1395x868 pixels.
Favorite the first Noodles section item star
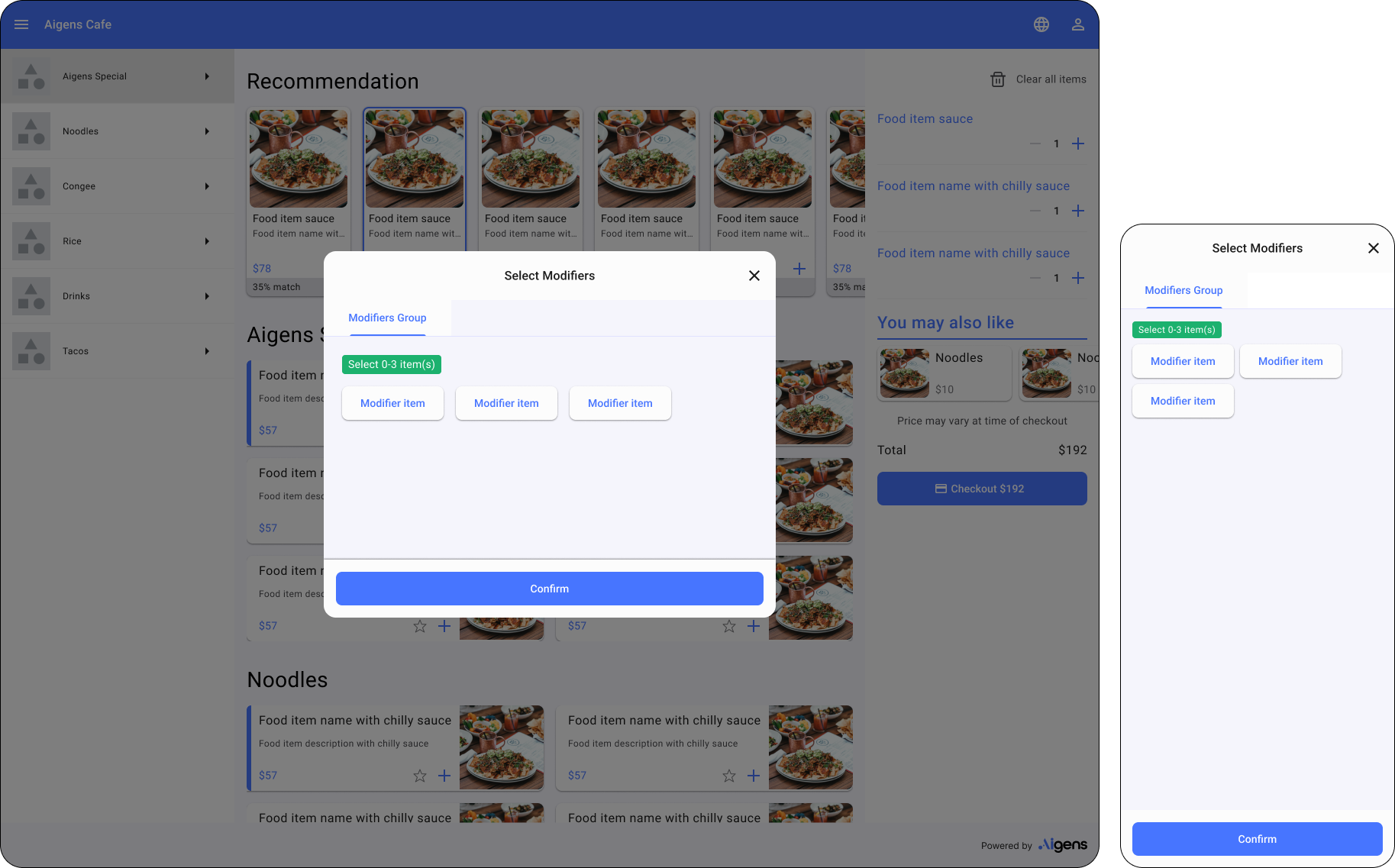pyautogui.click(x=420, y=776)
